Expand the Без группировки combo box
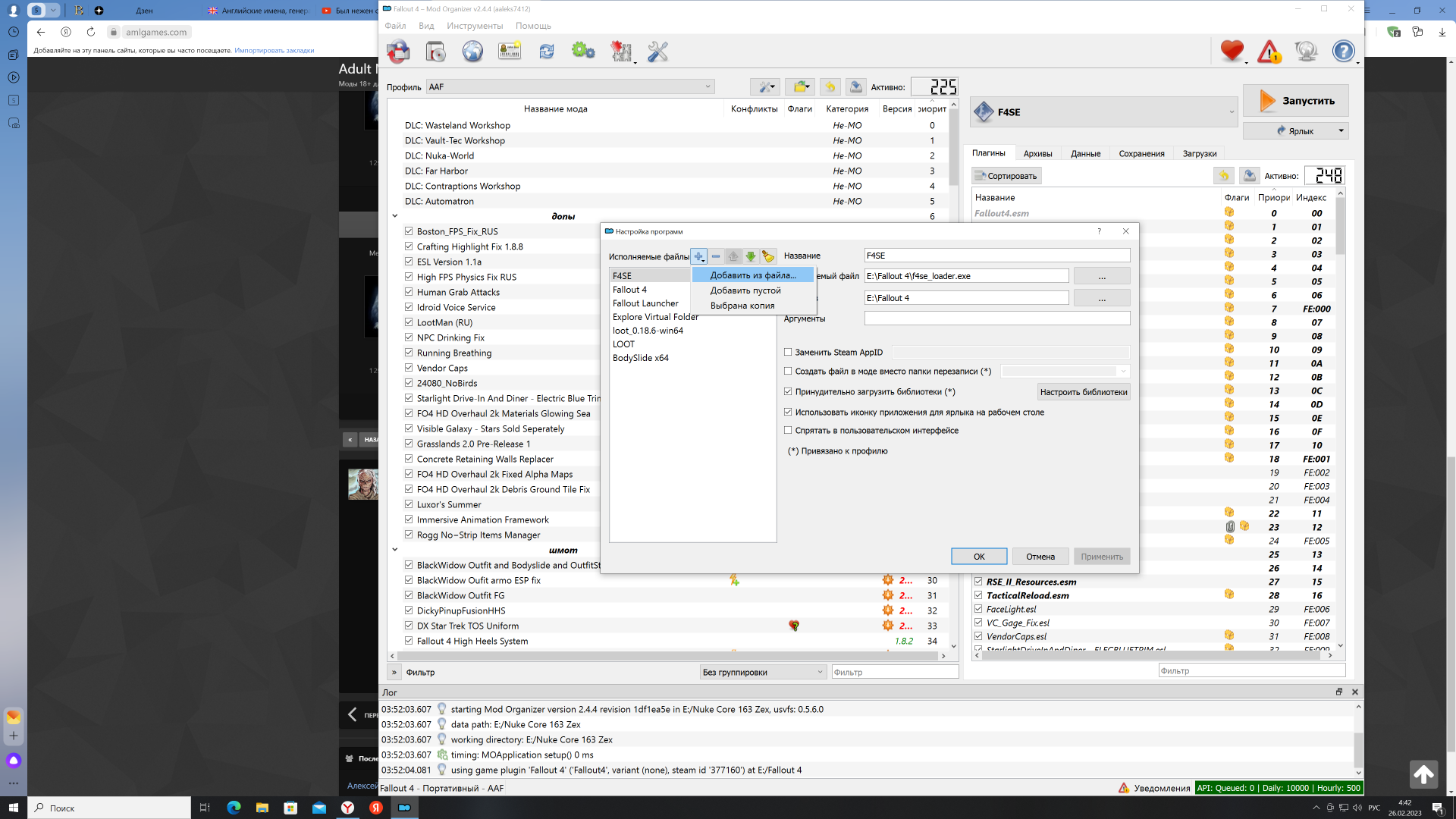Viewport: 1456px width, 819px height. click(763, 672)
